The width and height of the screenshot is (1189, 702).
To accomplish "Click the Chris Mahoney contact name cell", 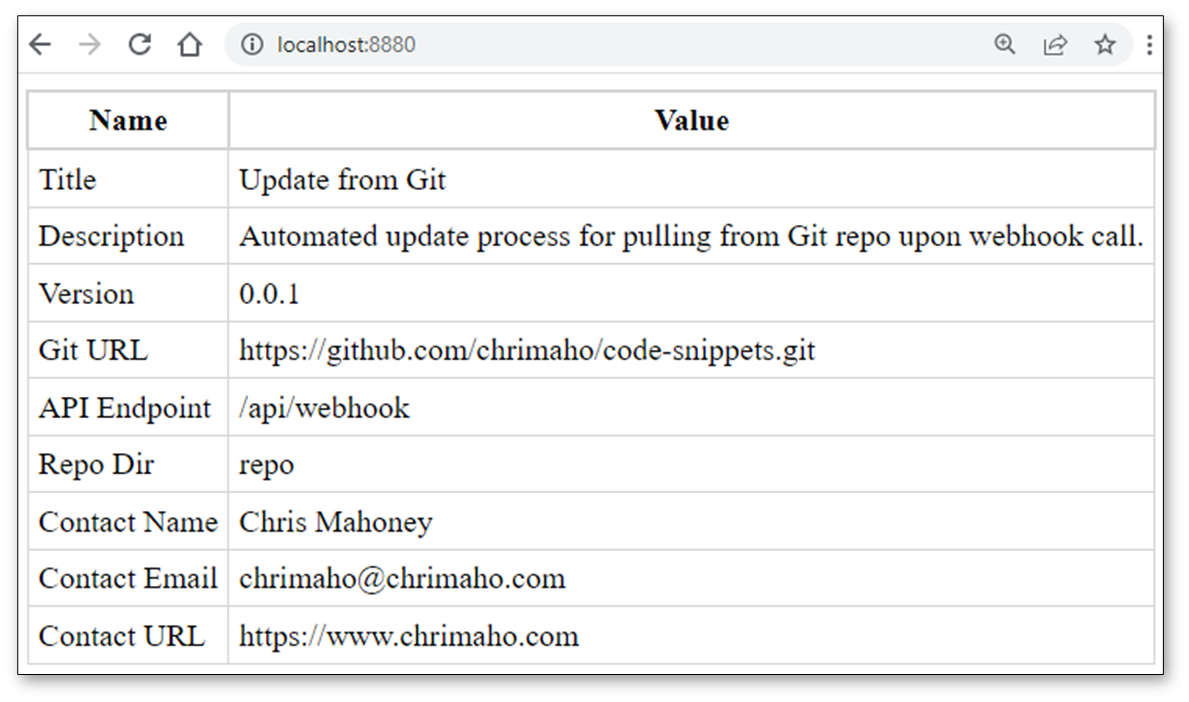I will click(x=692, y=522).
